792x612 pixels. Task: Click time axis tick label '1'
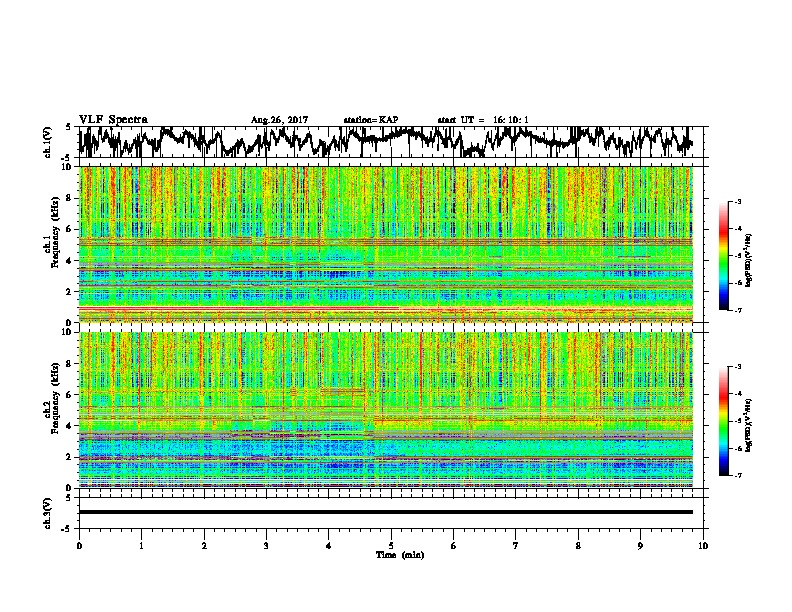[x=141, y=546]
